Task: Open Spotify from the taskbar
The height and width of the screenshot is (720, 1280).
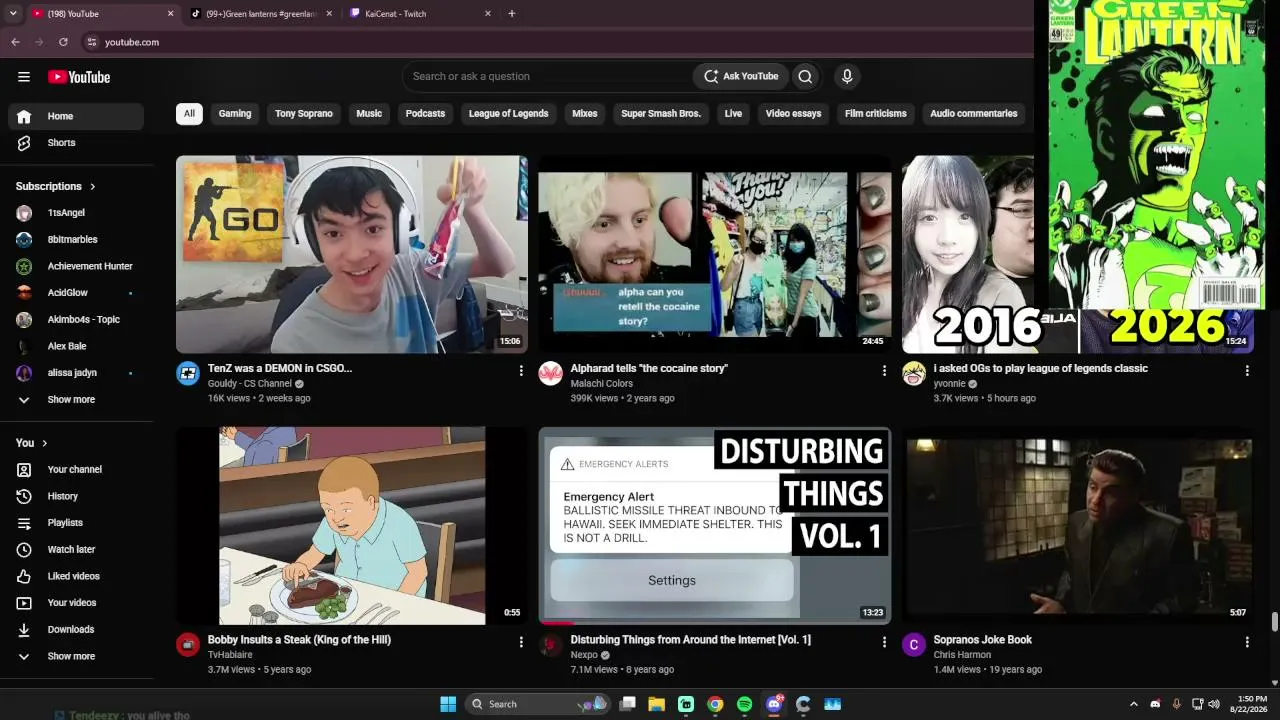Action: pyautogui.click(x=745, y=704)
